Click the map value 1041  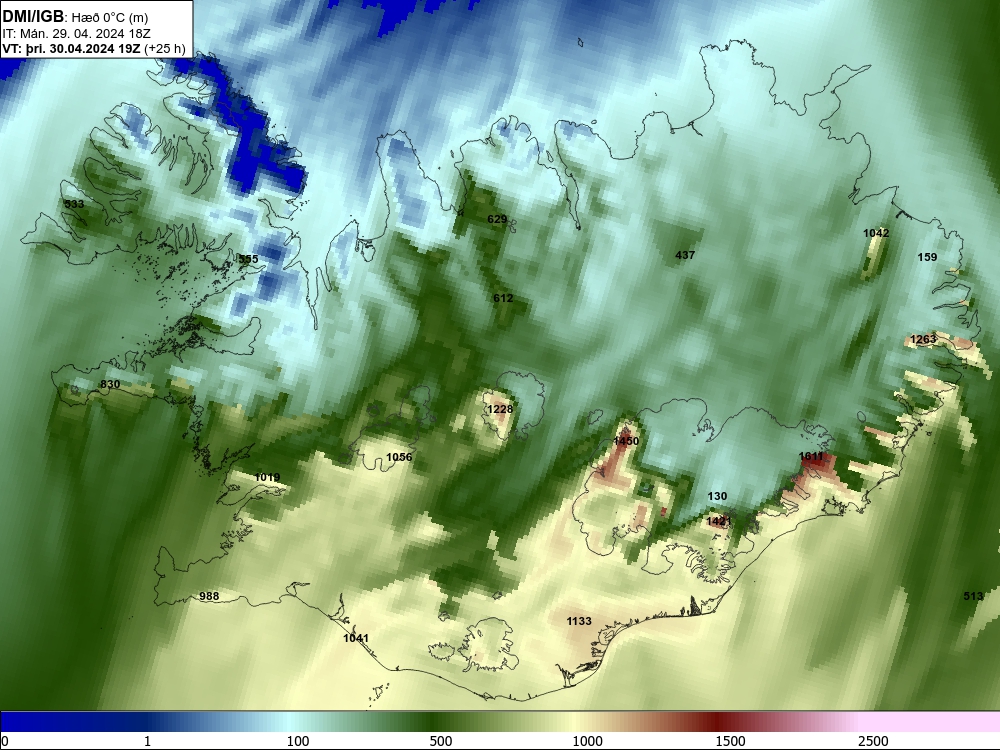(356, 638)
